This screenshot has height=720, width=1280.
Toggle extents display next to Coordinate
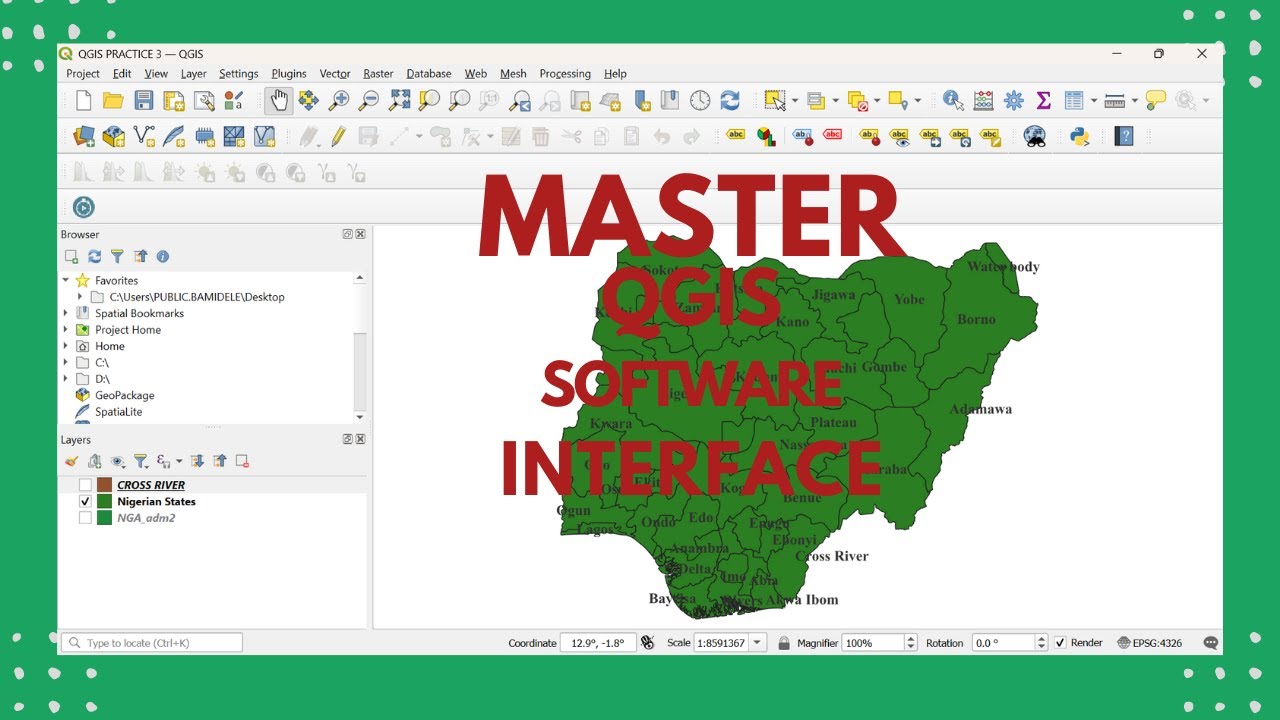click(647, 643)
